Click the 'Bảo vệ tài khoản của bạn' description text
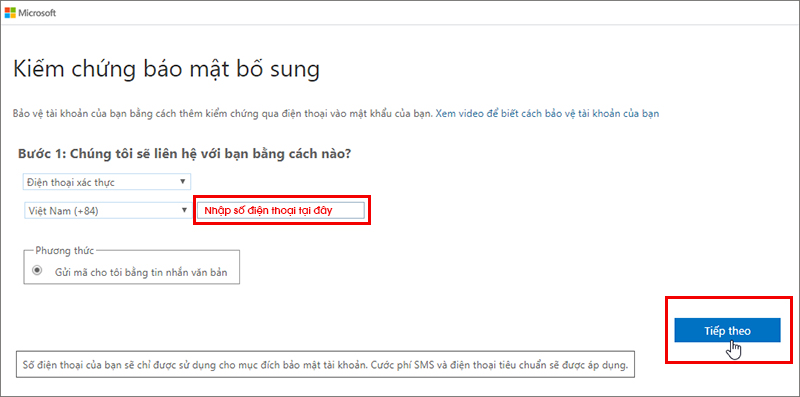Viewport: 800px width, 397px height. tap(223, 113)
